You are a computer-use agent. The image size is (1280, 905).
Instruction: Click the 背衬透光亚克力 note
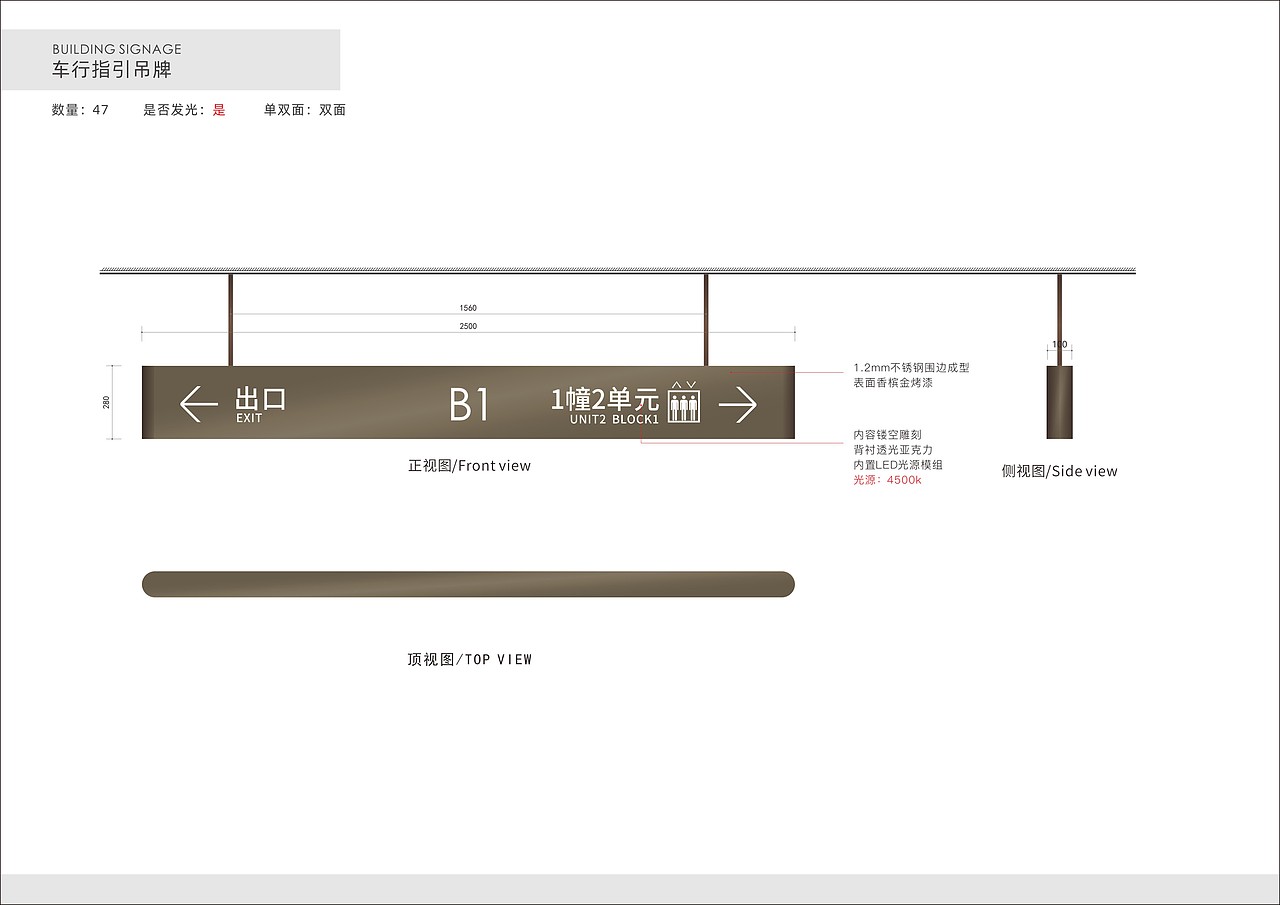coord(893,450)
